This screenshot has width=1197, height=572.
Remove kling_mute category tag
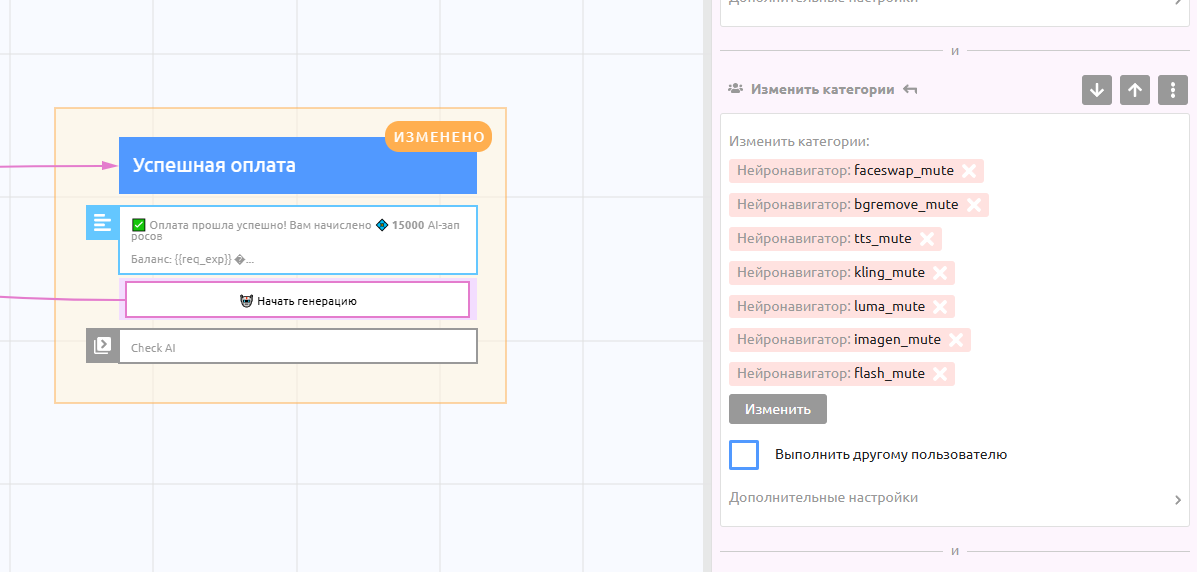(x=939, y=273)
